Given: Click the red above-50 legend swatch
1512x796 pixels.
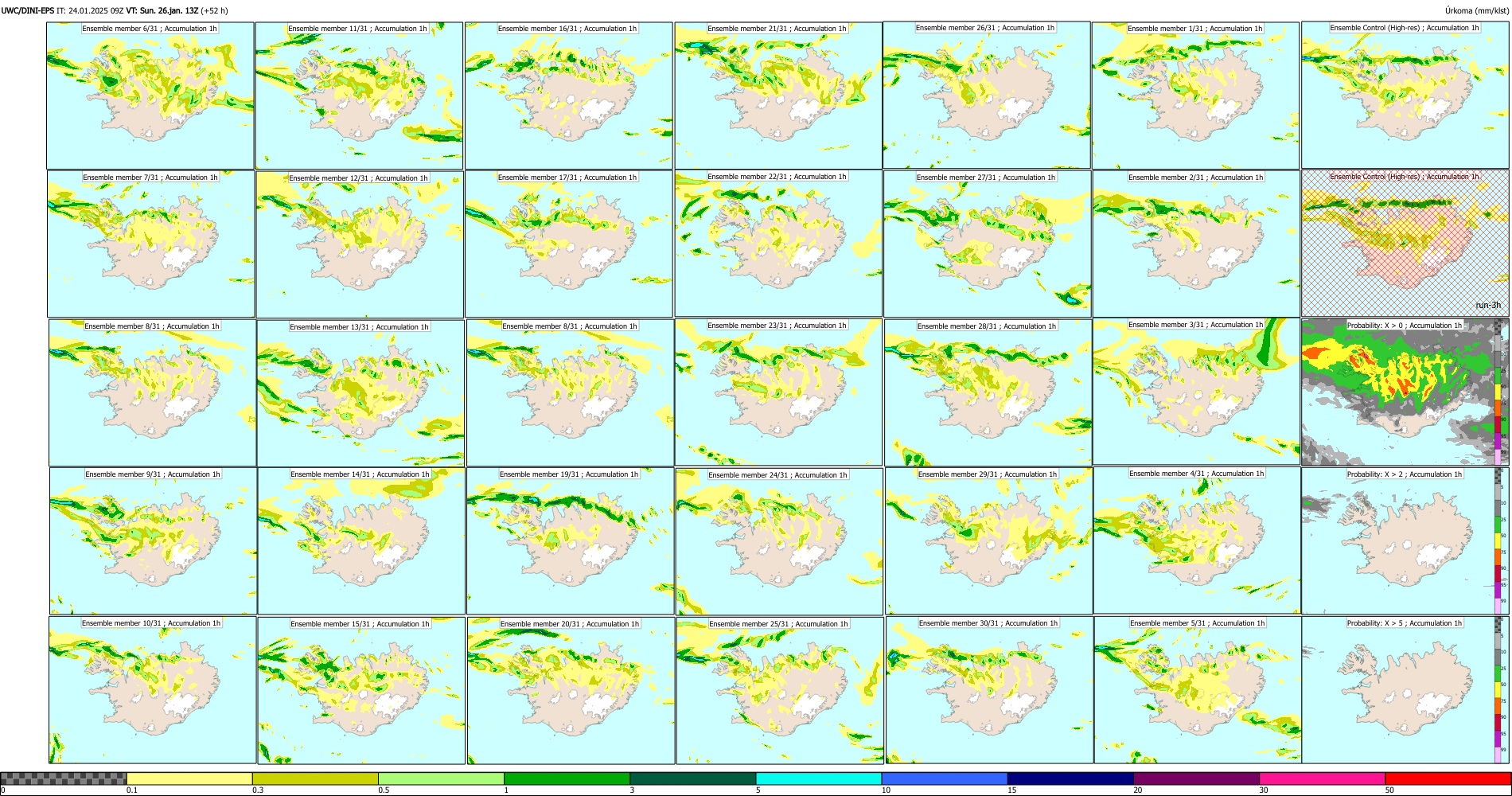Looking at the screenshot, I should tap(1448, 778).
